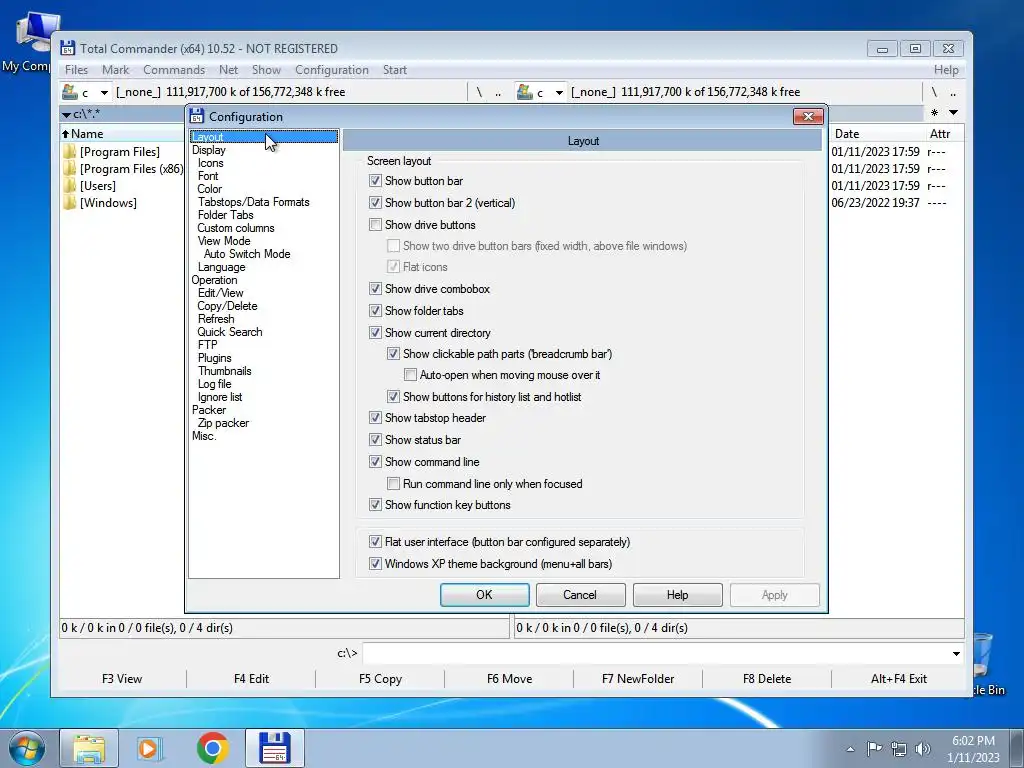Toggle Windows XP theme background checkbox

tap(375, 564)
